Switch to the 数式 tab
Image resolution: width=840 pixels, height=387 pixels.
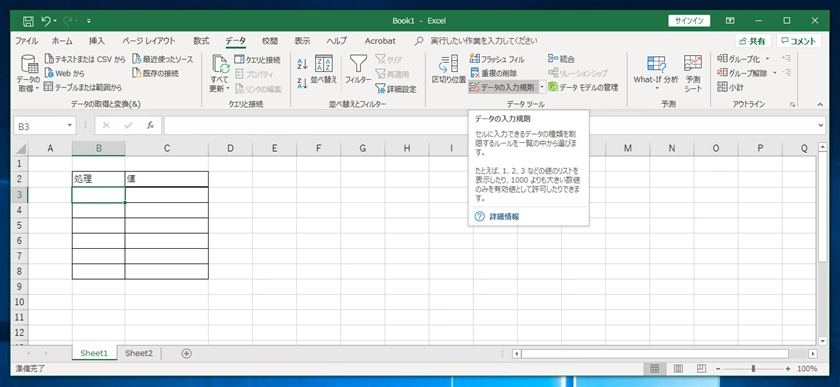(201, 41)
